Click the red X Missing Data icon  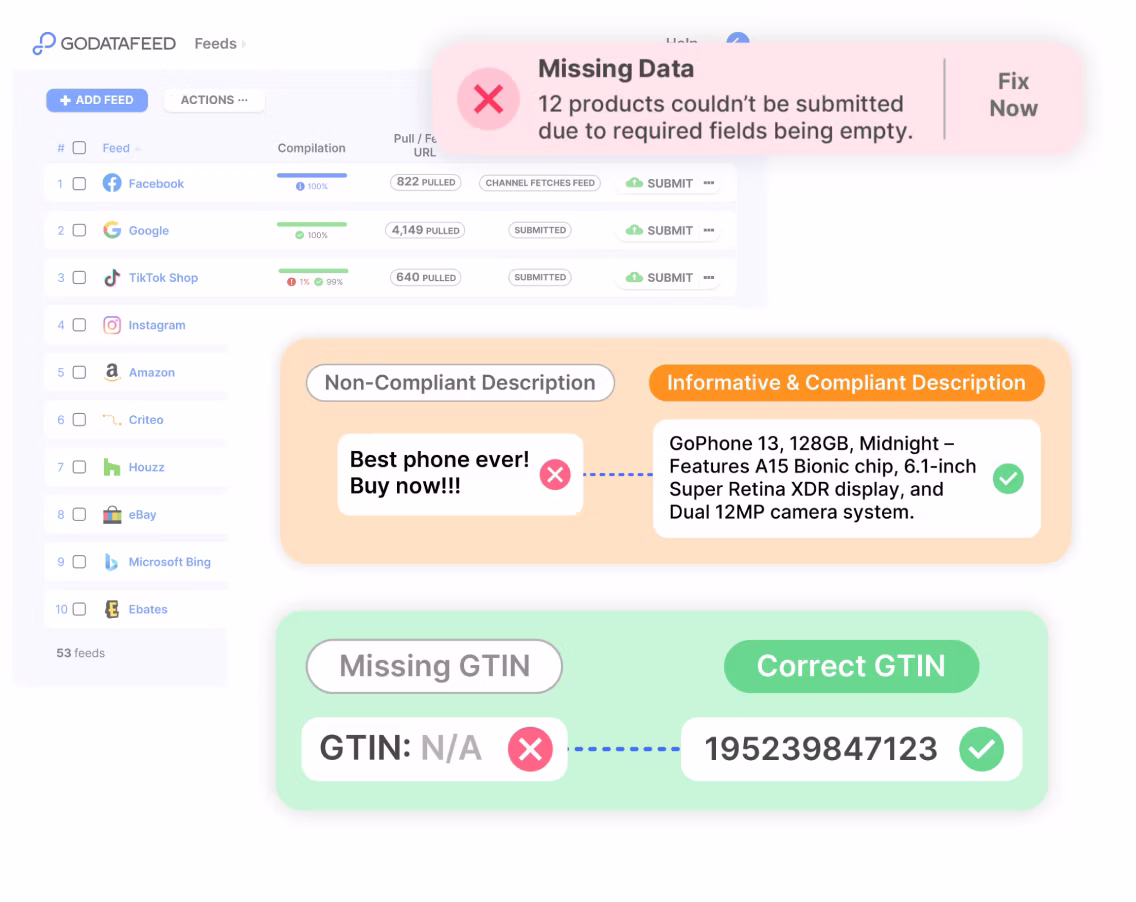[x=488, y=99]
